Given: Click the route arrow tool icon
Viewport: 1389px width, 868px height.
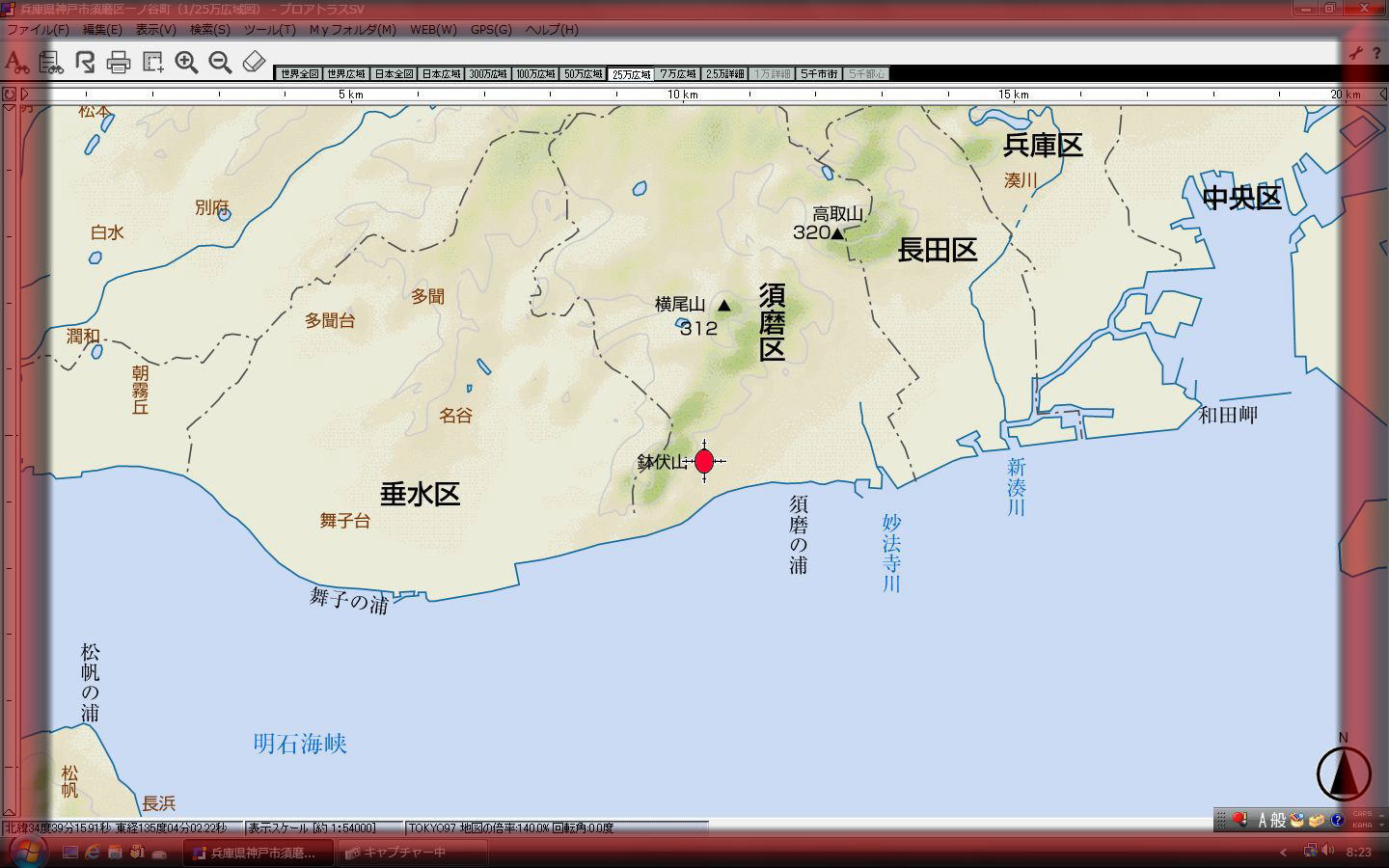Looking at the screenshot, I should pyautogui.click(x=85, y=63).
